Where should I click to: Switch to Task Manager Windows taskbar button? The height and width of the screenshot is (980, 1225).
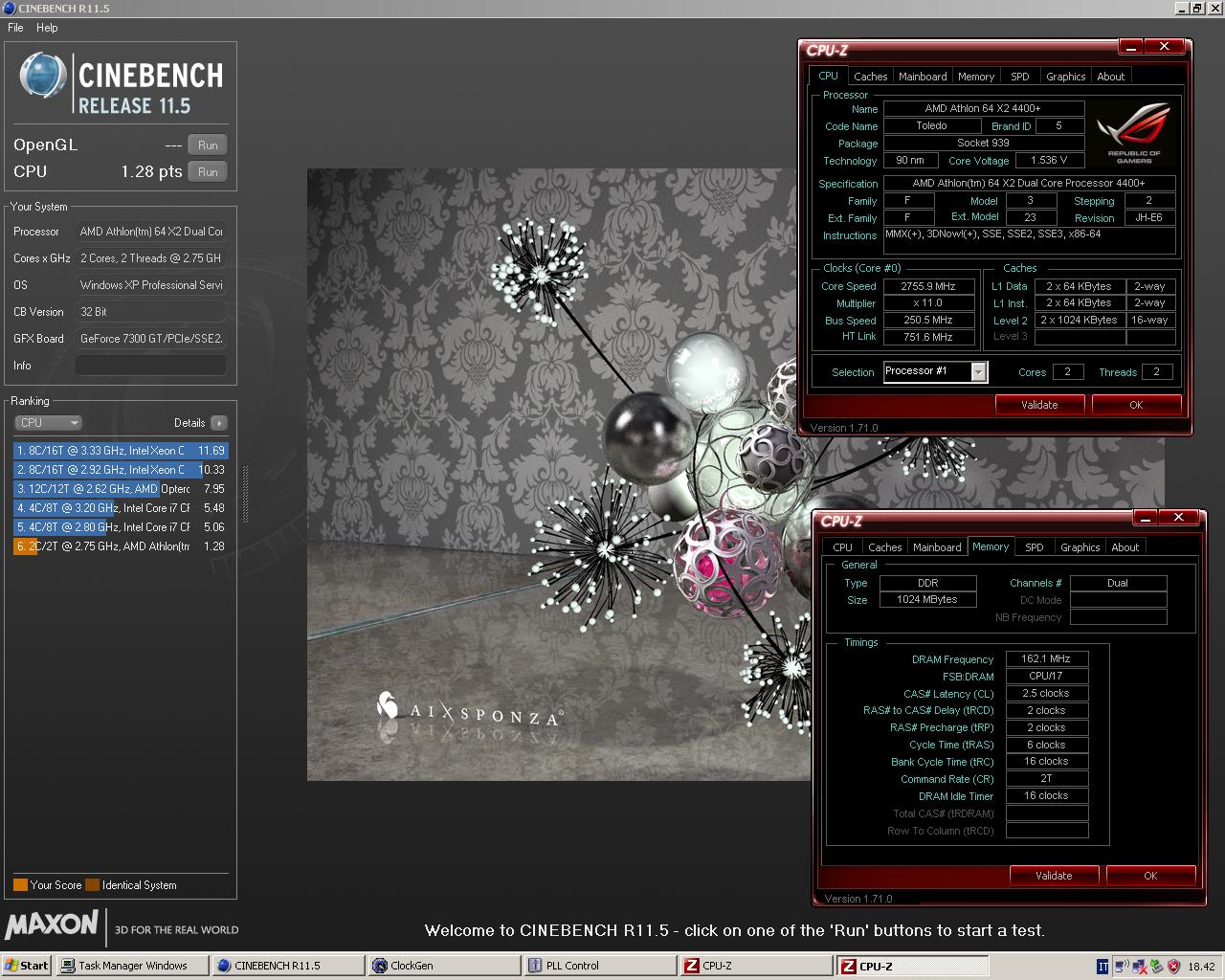[x=132, y=966]
